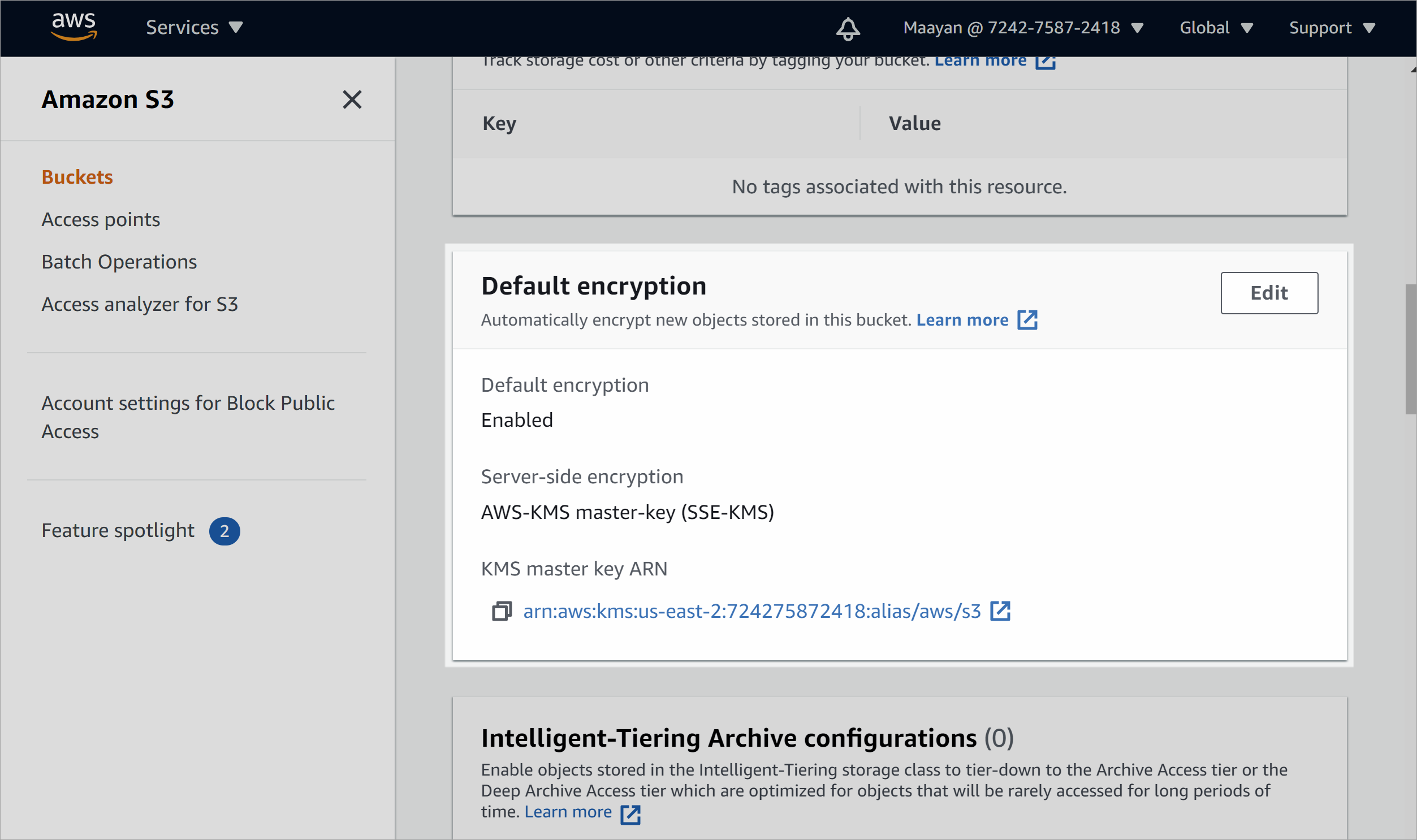The image size is (1417, 840).
Task: Click the close X button on Amazon S3 panel
Action: tap(352, 99)
